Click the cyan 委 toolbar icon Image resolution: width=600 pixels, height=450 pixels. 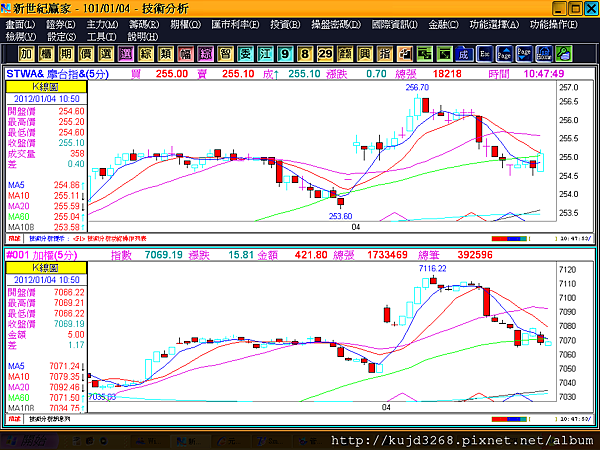[245, 54]
